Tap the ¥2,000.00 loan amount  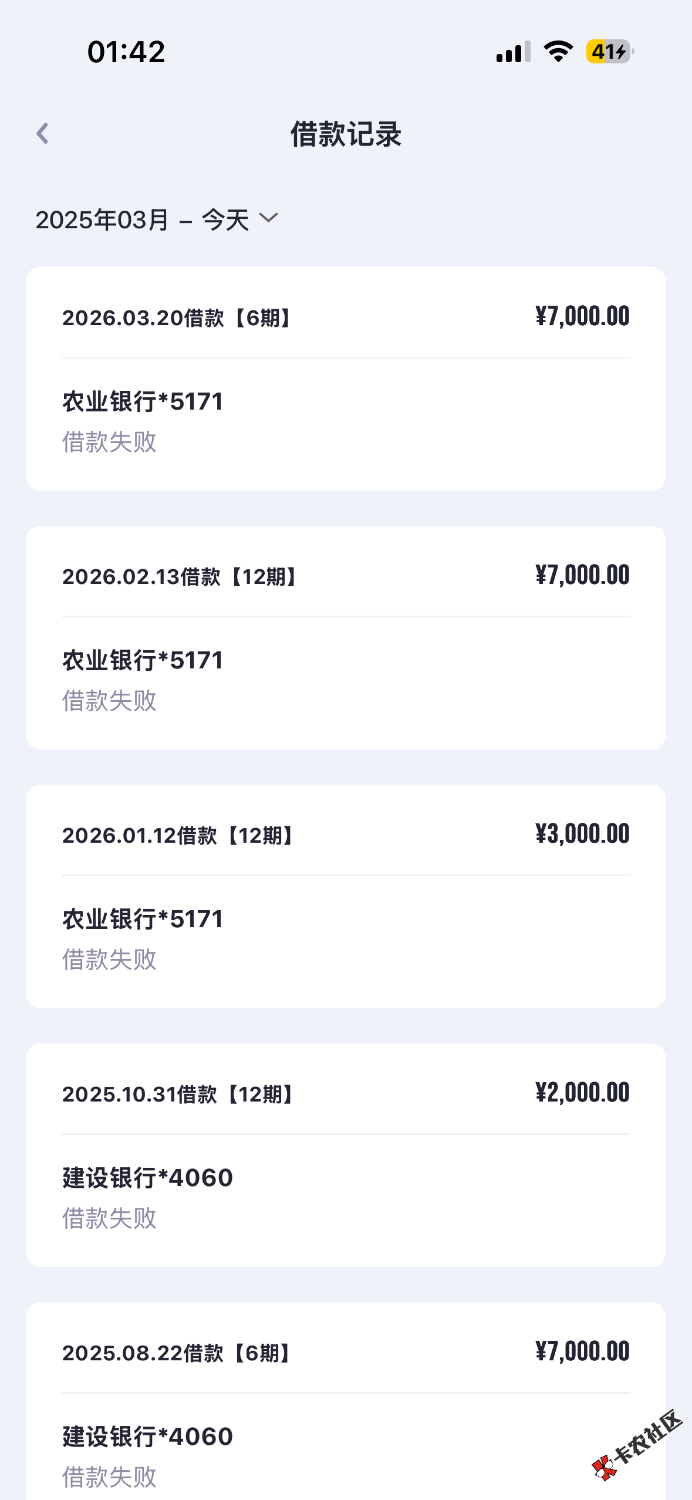pos(582,1093)
